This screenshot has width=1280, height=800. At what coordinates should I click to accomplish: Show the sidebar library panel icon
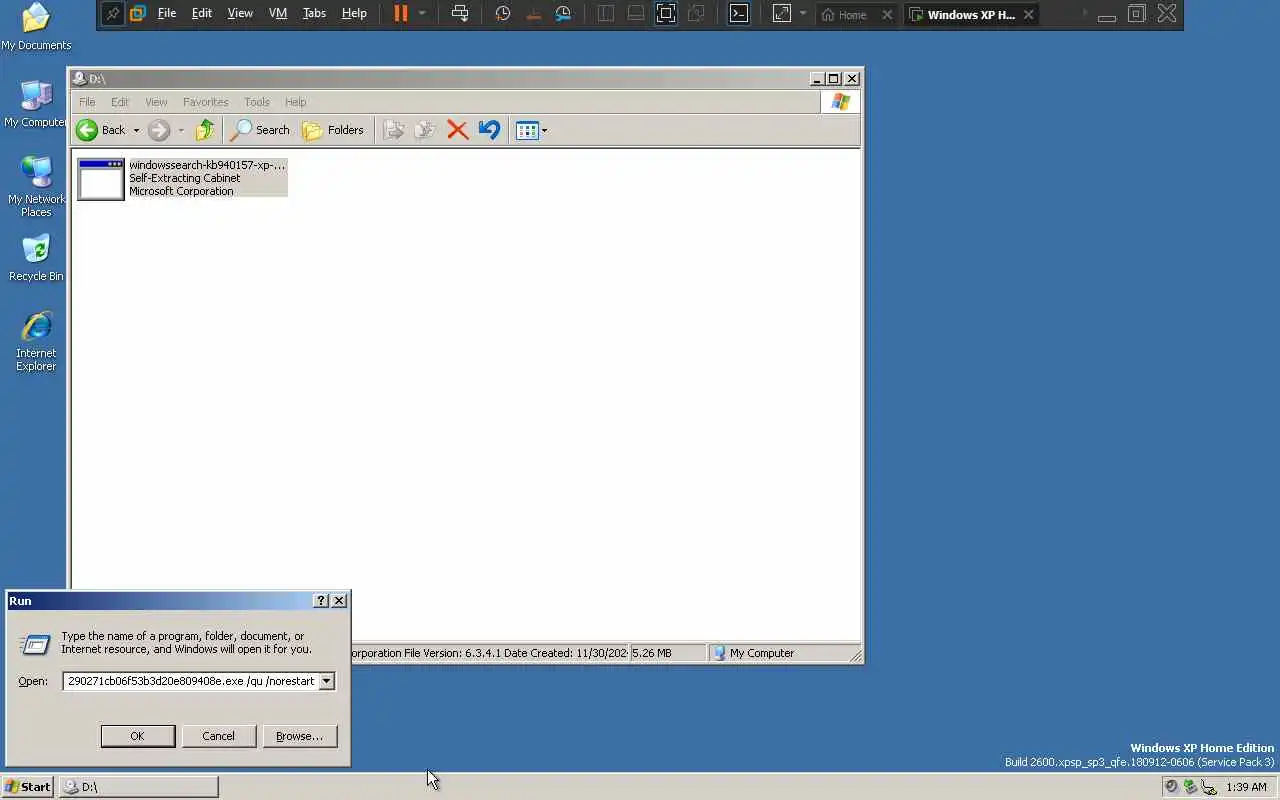pyautogui.click(x=606, y=14)
